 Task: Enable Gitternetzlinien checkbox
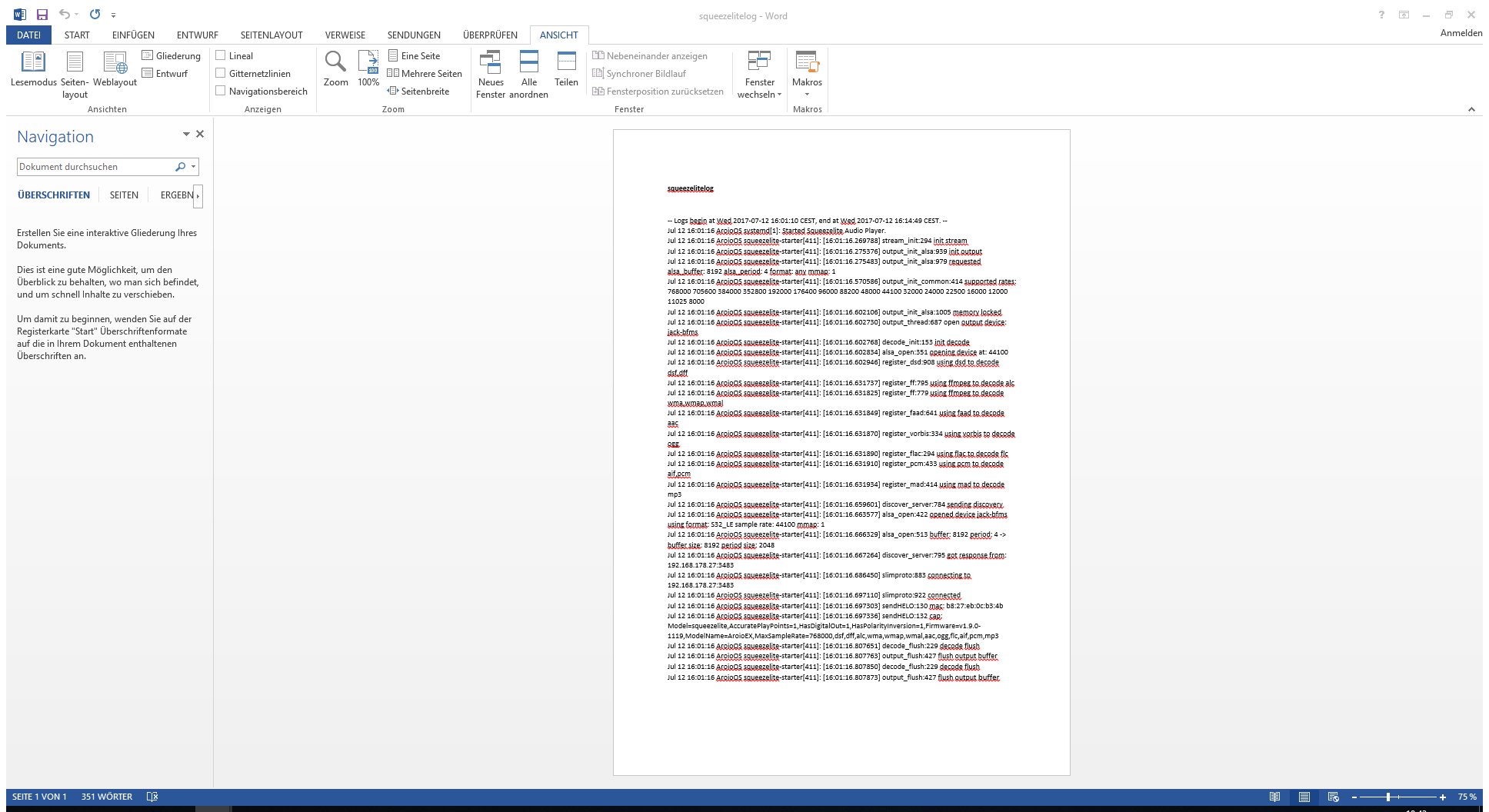(x=221, y=73)
